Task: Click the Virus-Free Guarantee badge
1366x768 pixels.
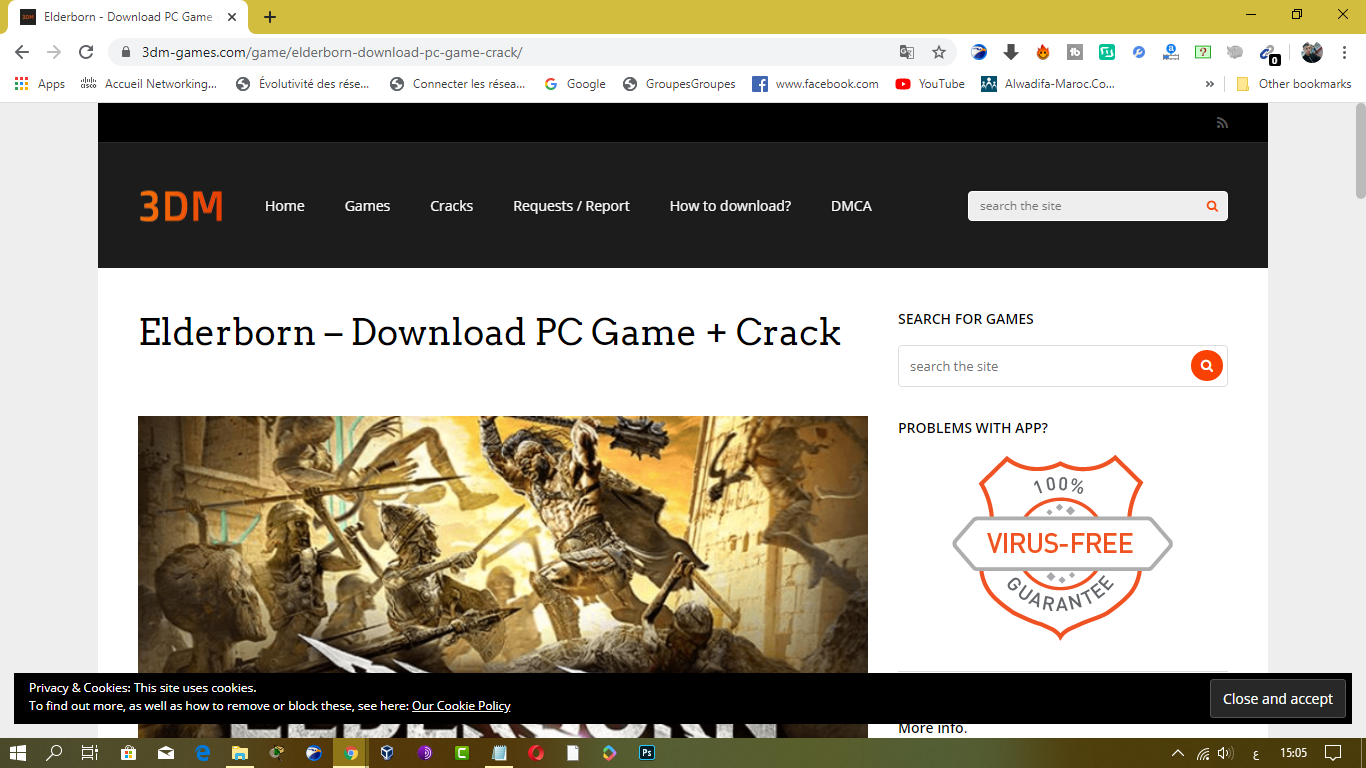Action: pos(1062,546)
